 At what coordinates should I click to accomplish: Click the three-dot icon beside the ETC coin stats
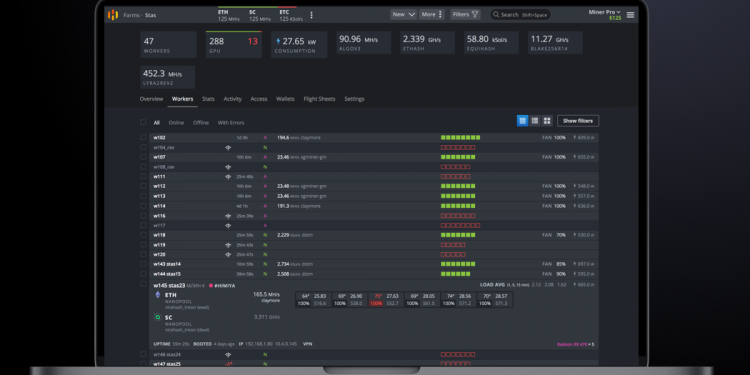coord(311,15)
